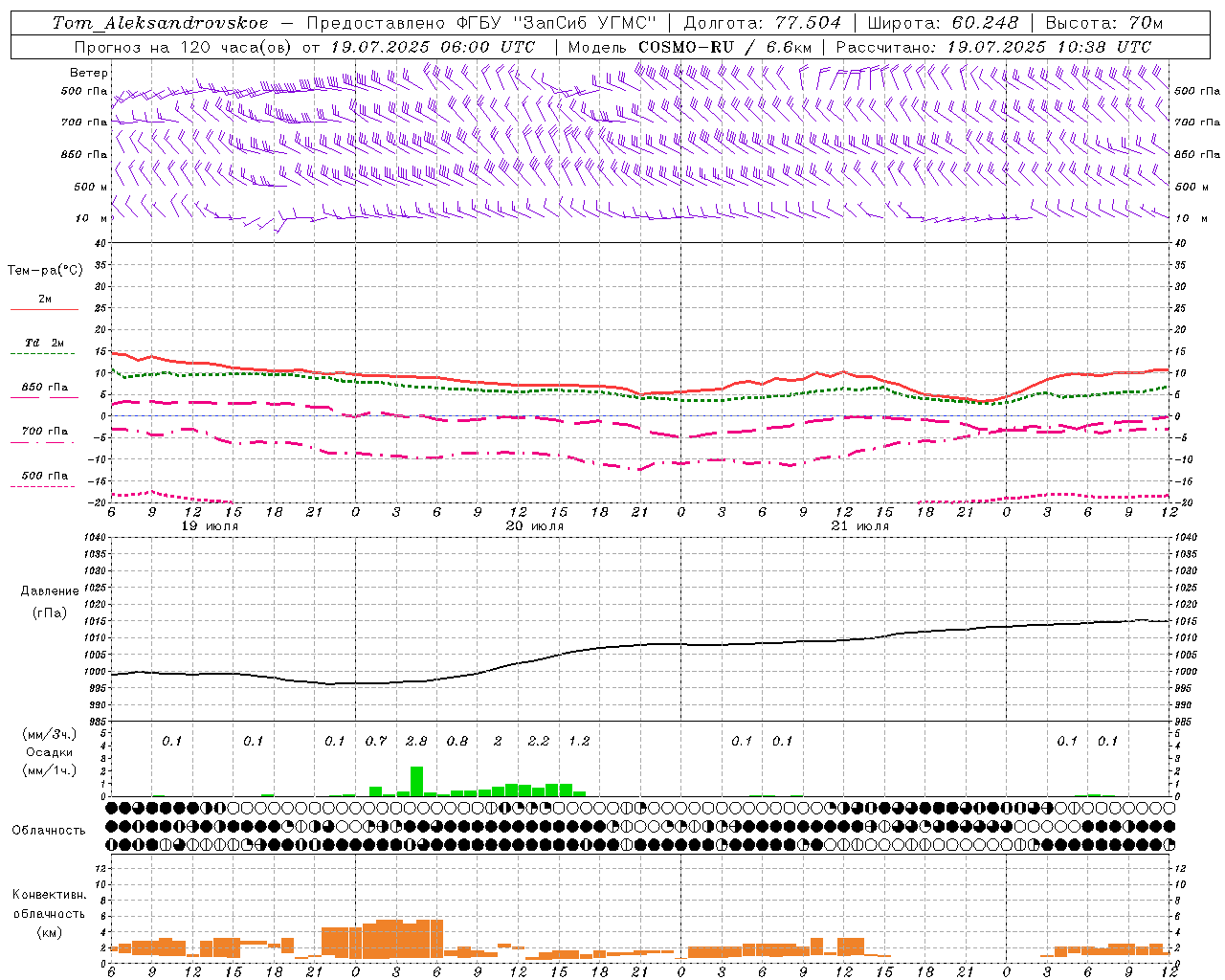1225x980 pixels.
Task: Click the '0.7' precipitation total value
Action: tap(376, 742)
